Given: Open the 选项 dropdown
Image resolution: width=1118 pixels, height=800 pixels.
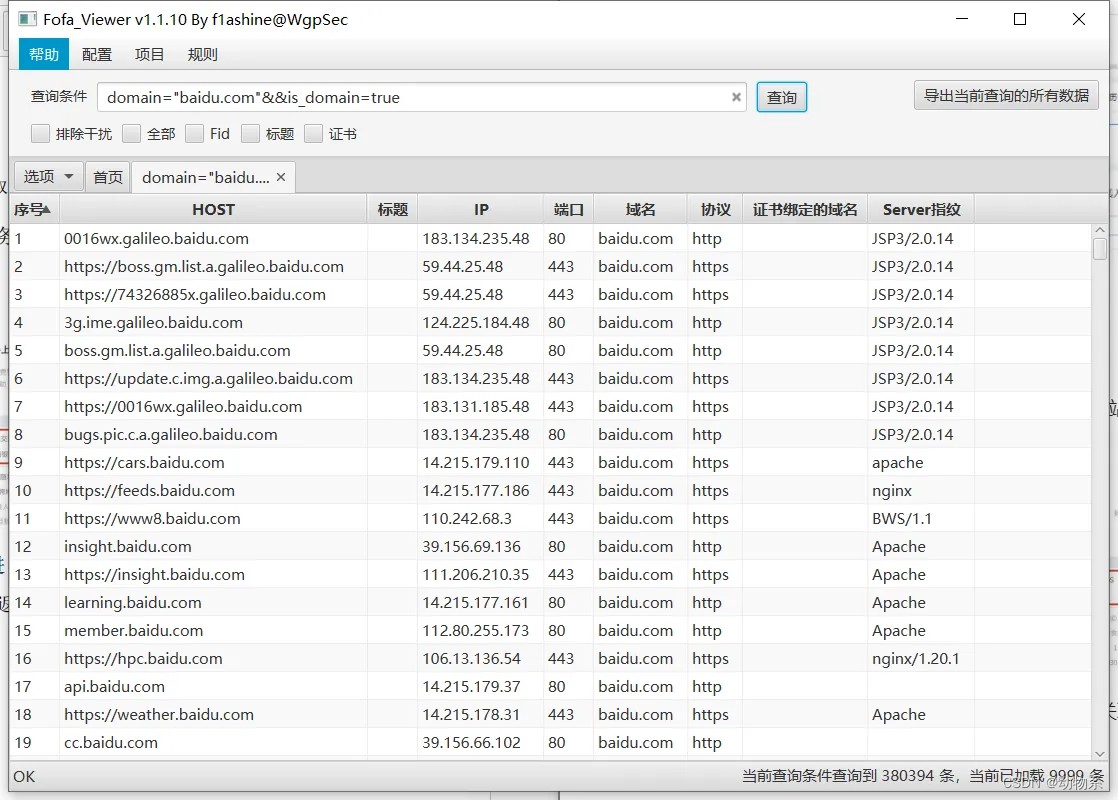Looking at the screenshot, I should point(48,176).
